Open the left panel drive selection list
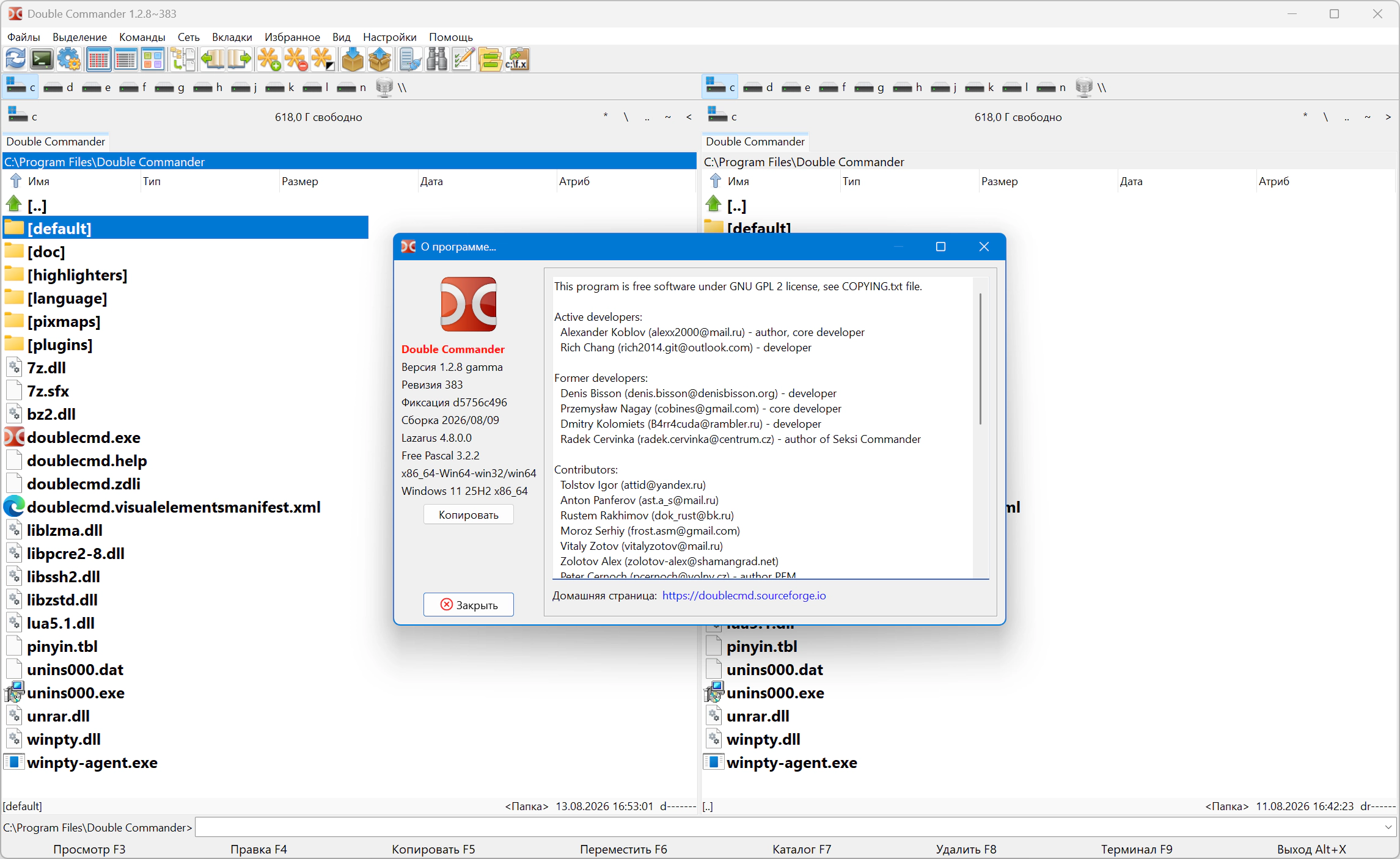The width and height of the screenshot is (1400, 859). tap(22, 116)
